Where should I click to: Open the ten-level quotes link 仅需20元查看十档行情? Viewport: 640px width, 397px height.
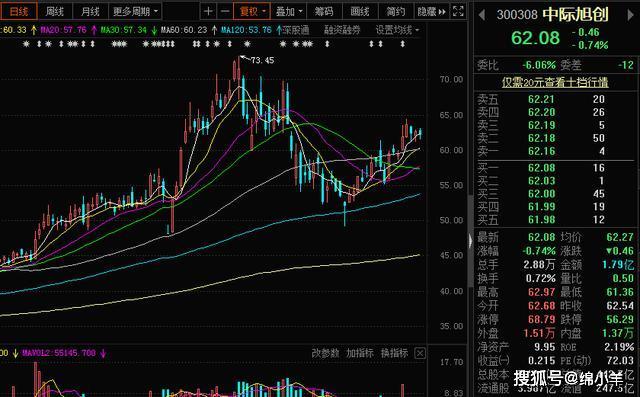coord(555,82)
